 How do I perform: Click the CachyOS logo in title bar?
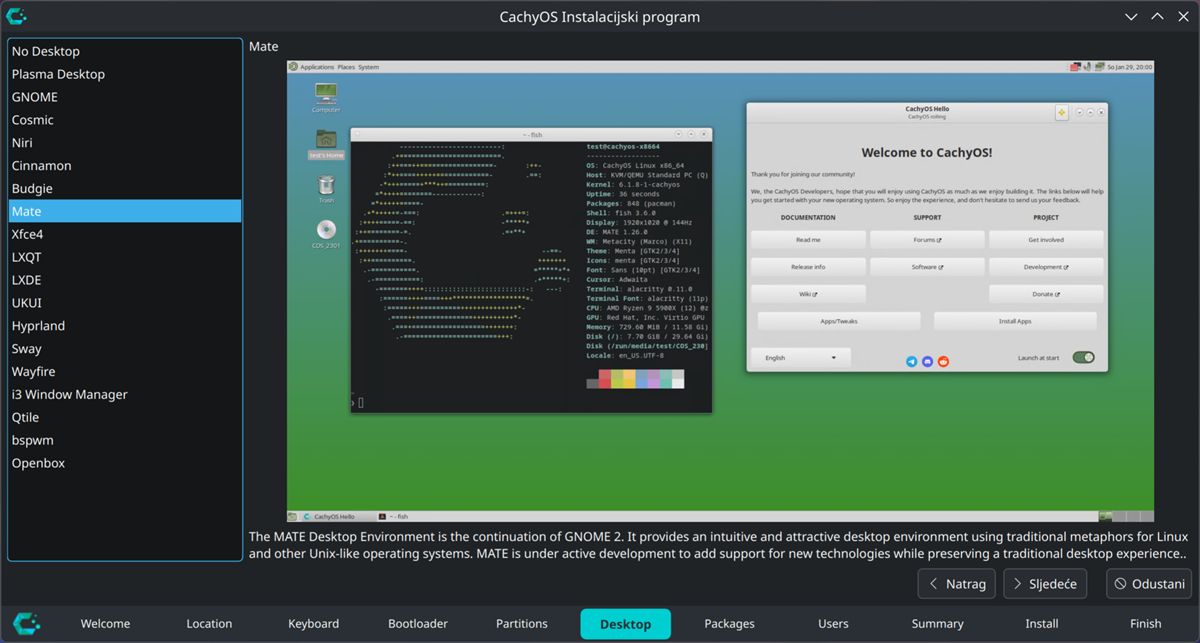(x=16, y=16)
